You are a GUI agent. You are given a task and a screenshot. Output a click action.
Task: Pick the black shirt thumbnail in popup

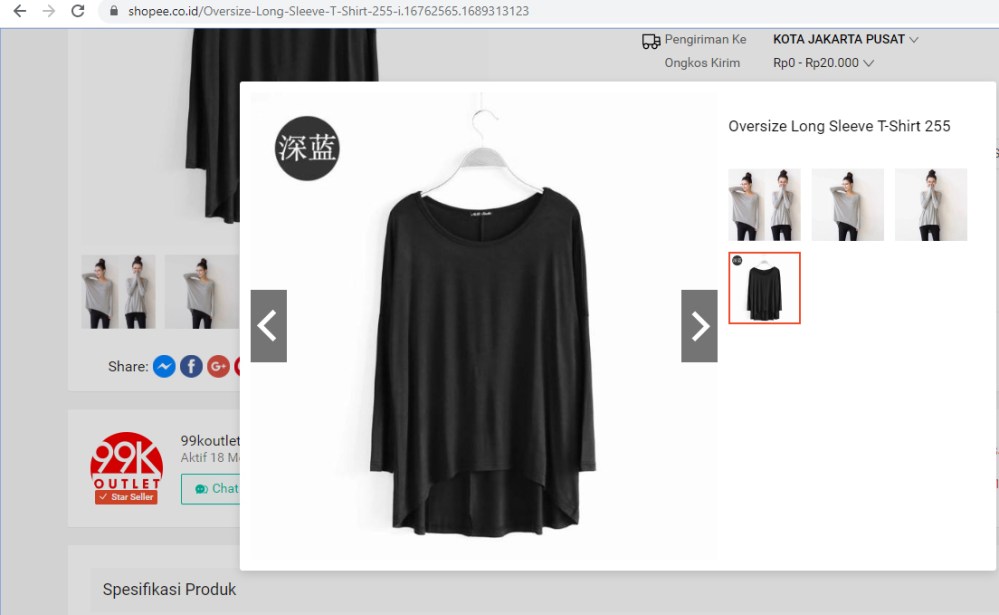764,288
